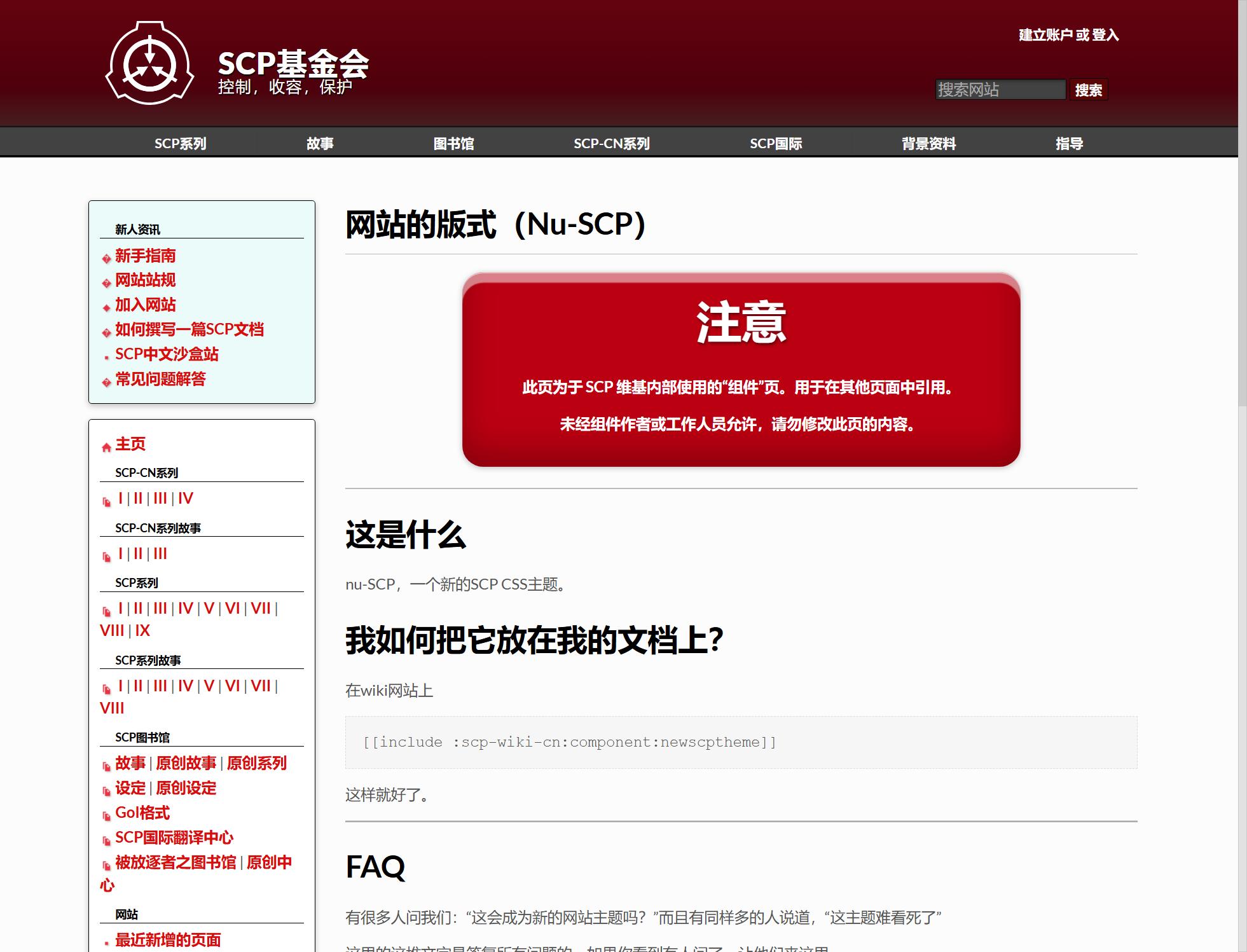Open the 常见问题解答 sidebar link

pyautogui.click(x=160, y=380)
